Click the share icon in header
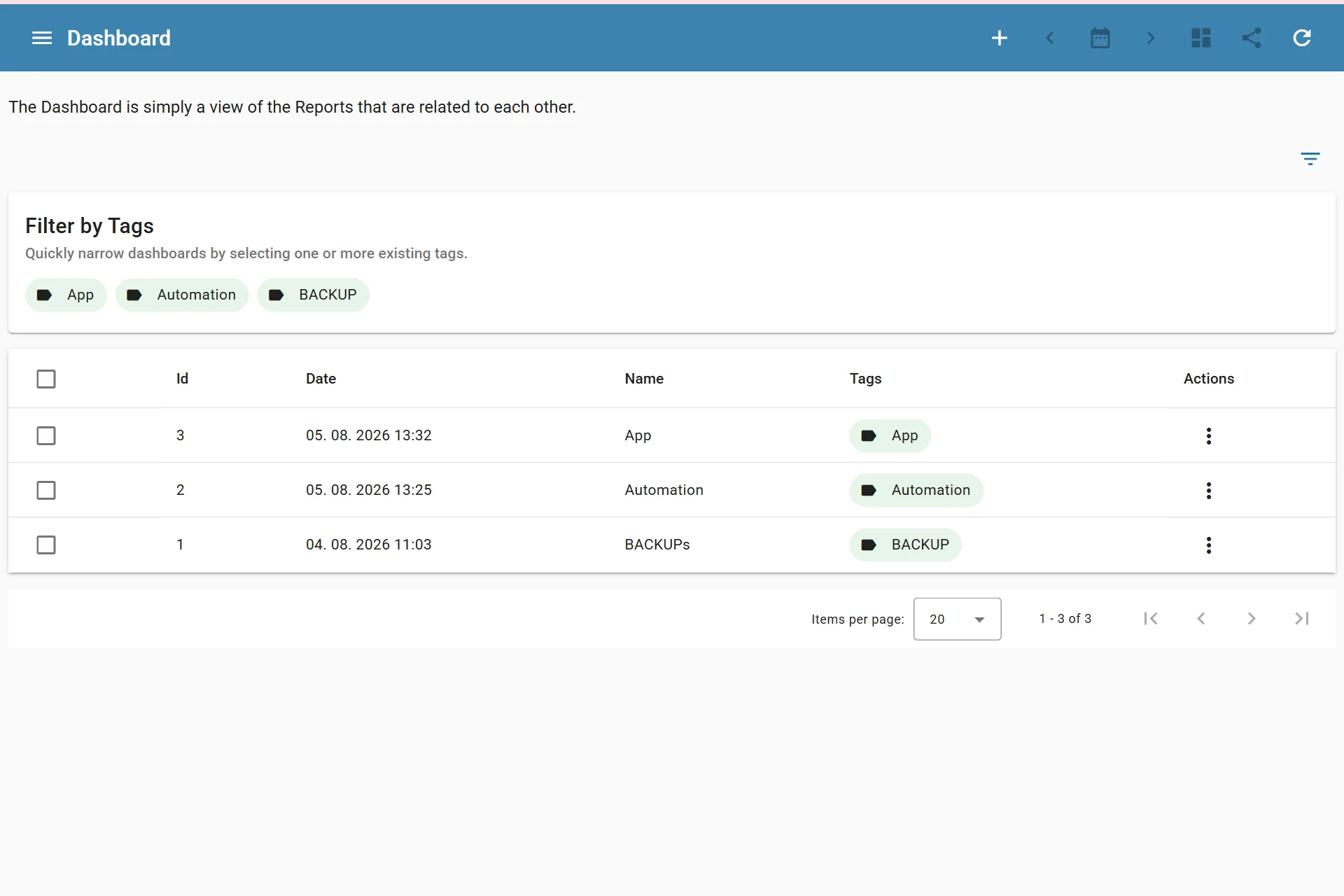 1252,38
